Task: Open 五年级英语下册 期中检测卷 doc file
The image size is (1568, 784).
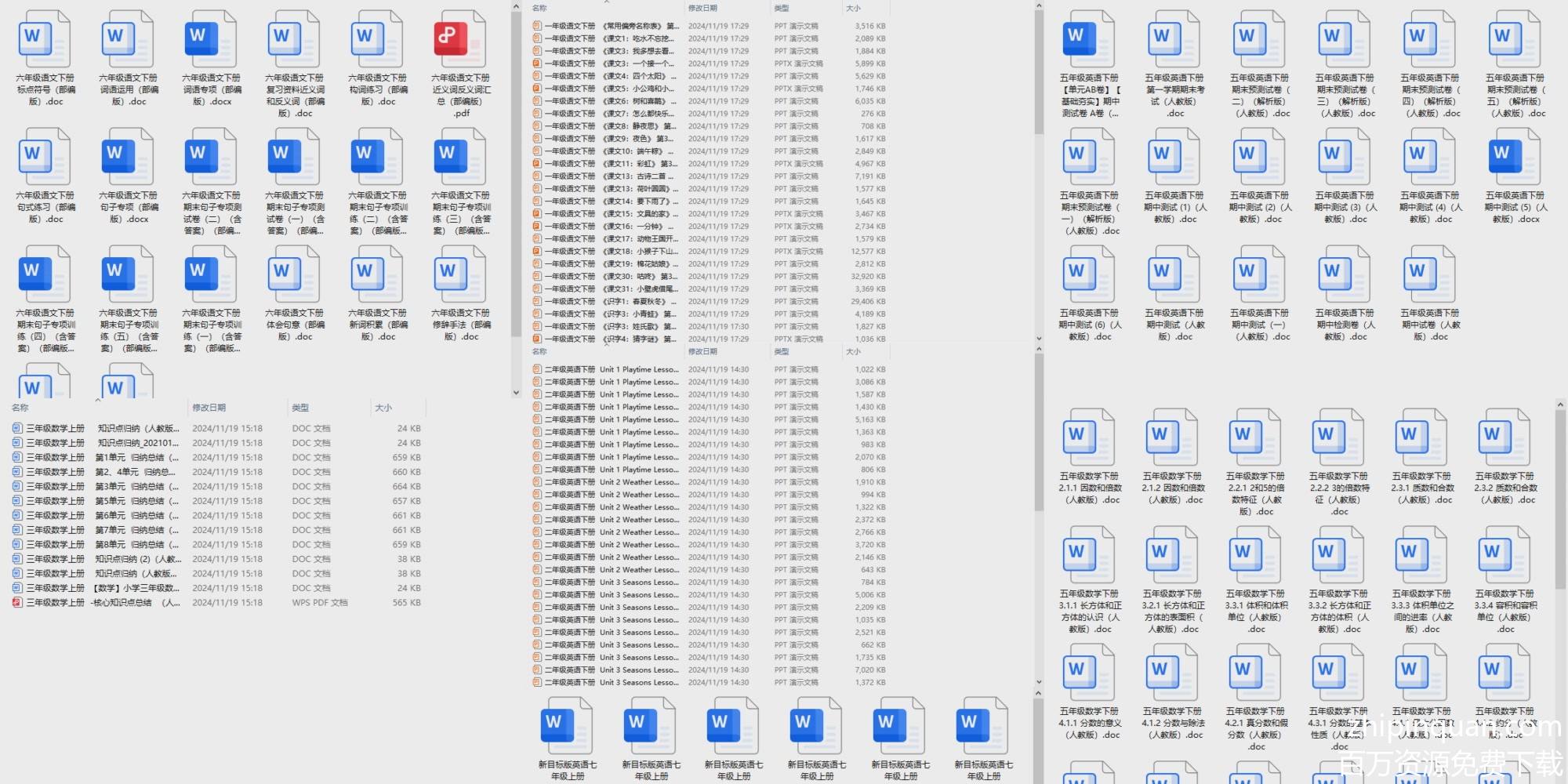Action: pyautogui.click(x=1345, y=276)
